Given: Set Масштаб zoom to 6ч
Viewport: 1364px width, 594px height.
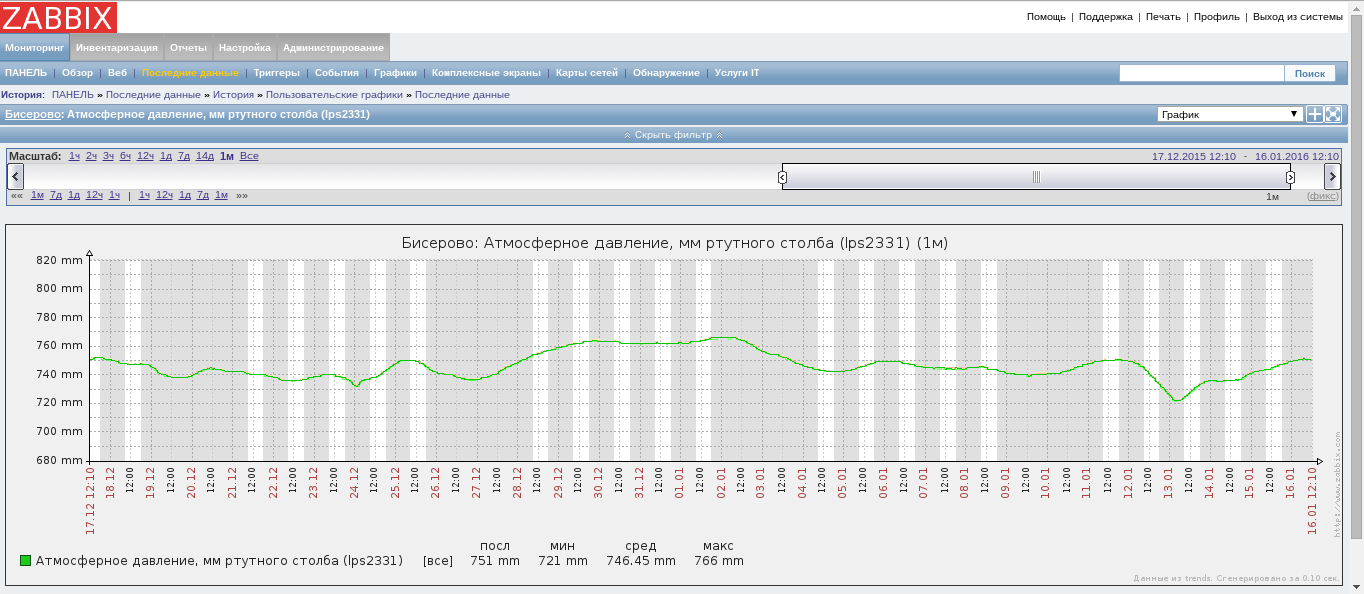Looking at the screenshot, I should pos(125,156).
